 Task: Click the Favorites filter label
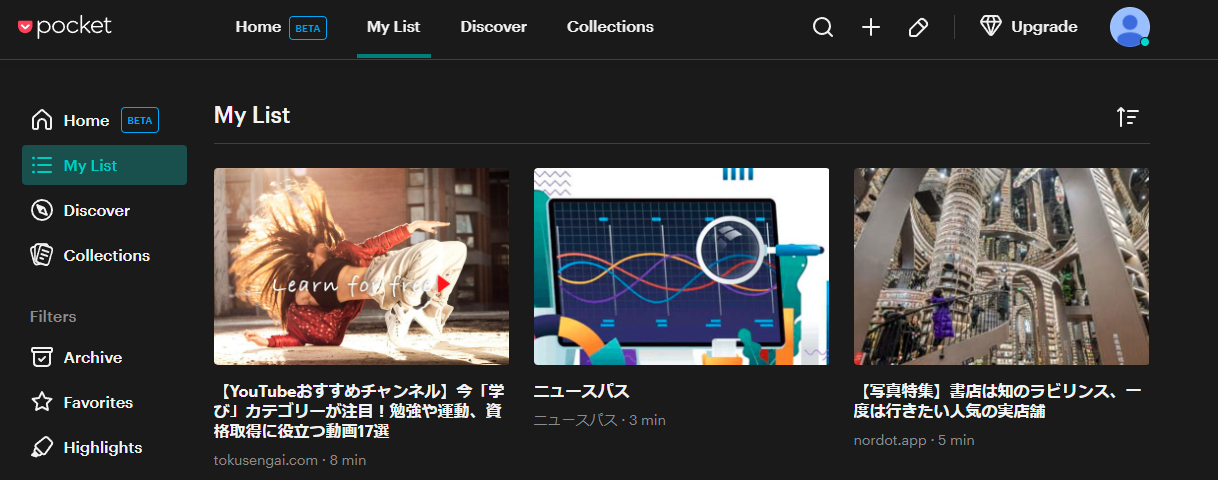coord(98,402)
